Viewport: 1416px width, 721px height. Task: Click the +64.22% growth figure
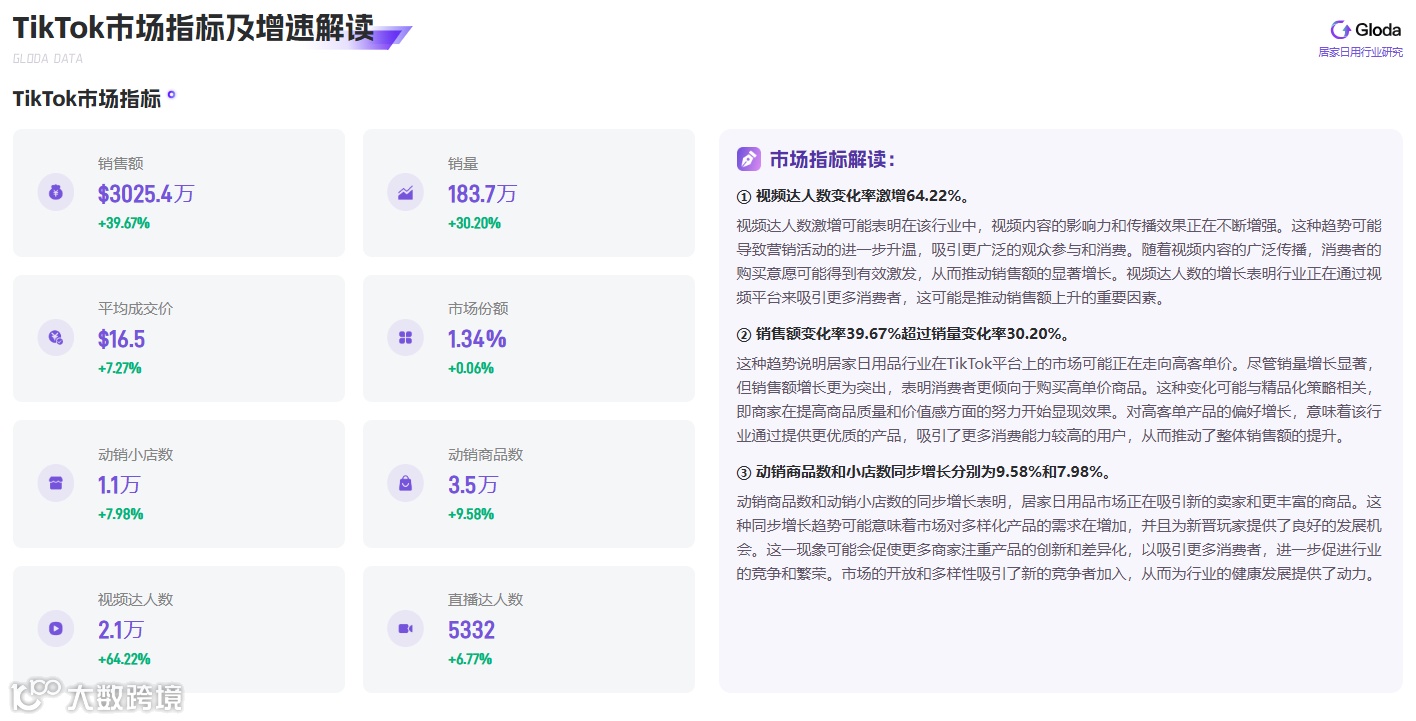[124, 659]
